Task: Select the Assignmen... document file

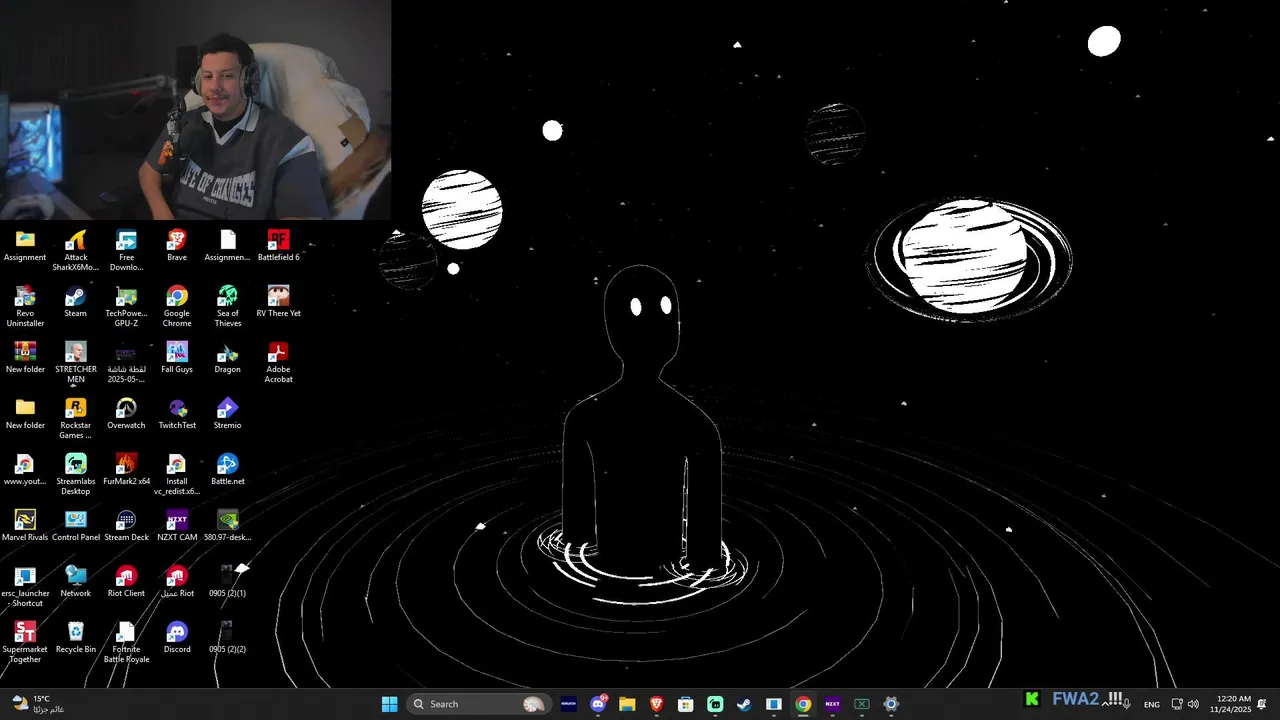Action: click(228, 246)
